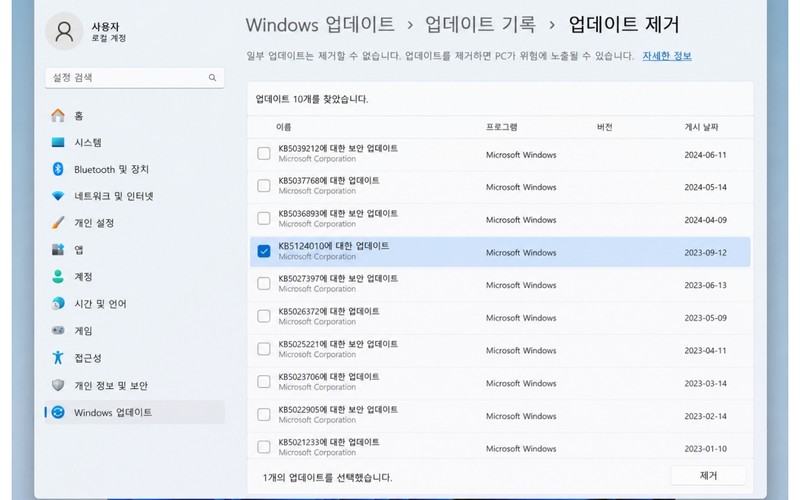Check the KB5026372 update checkbox
The image size is (800, 500).
[264, 316]
